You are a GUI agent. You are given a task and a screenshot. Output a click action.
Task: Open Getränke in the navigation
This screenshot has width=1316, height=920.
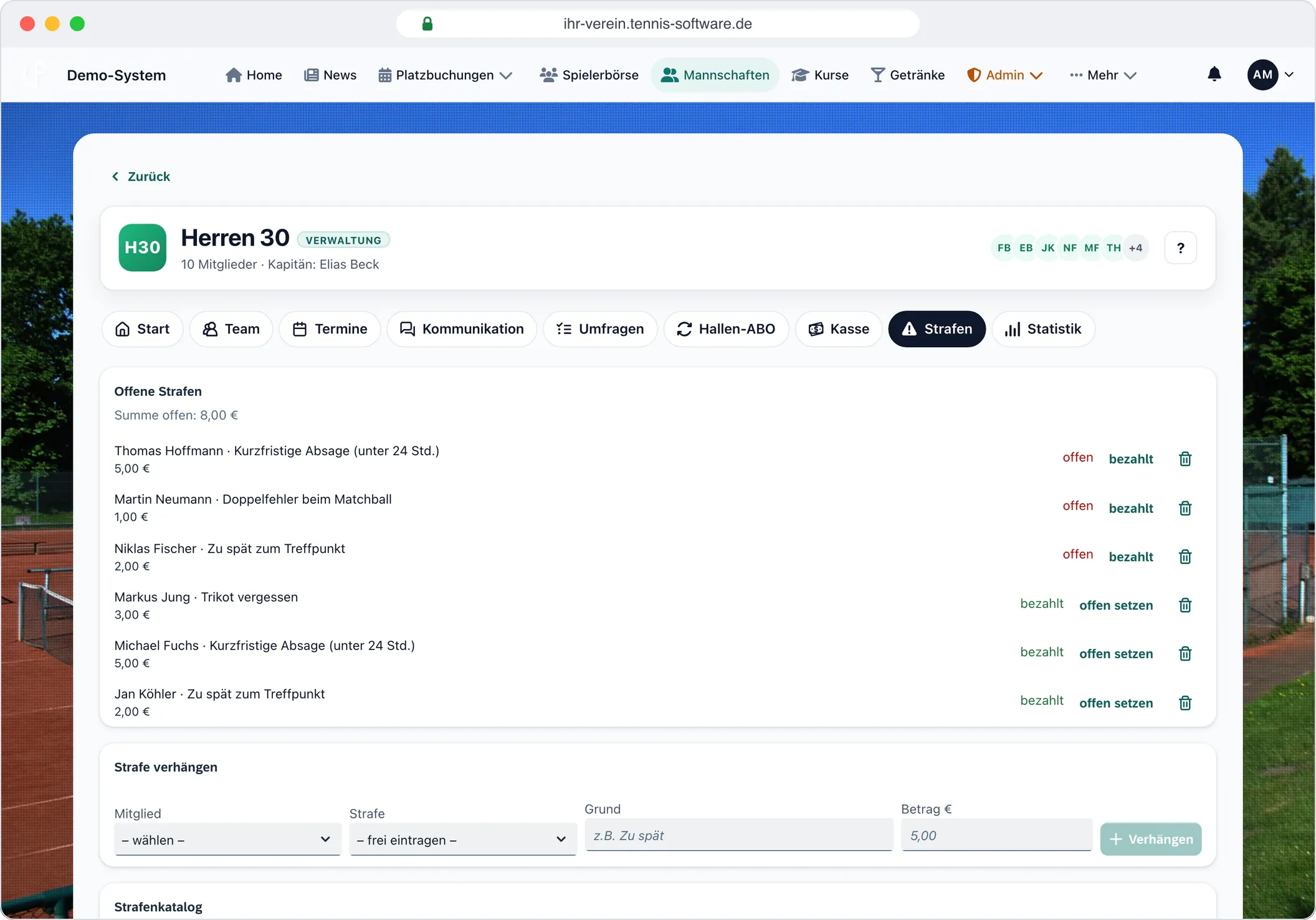coord(907,75)
